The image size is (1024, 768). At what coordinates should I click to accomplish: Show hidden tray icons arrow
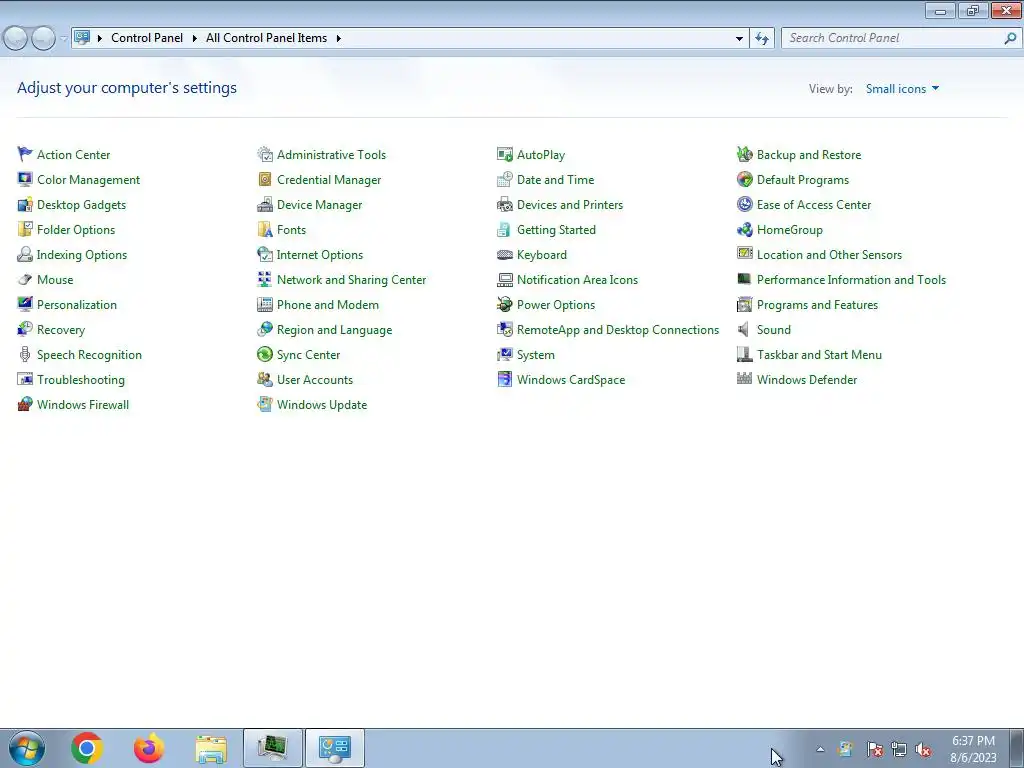820,749
